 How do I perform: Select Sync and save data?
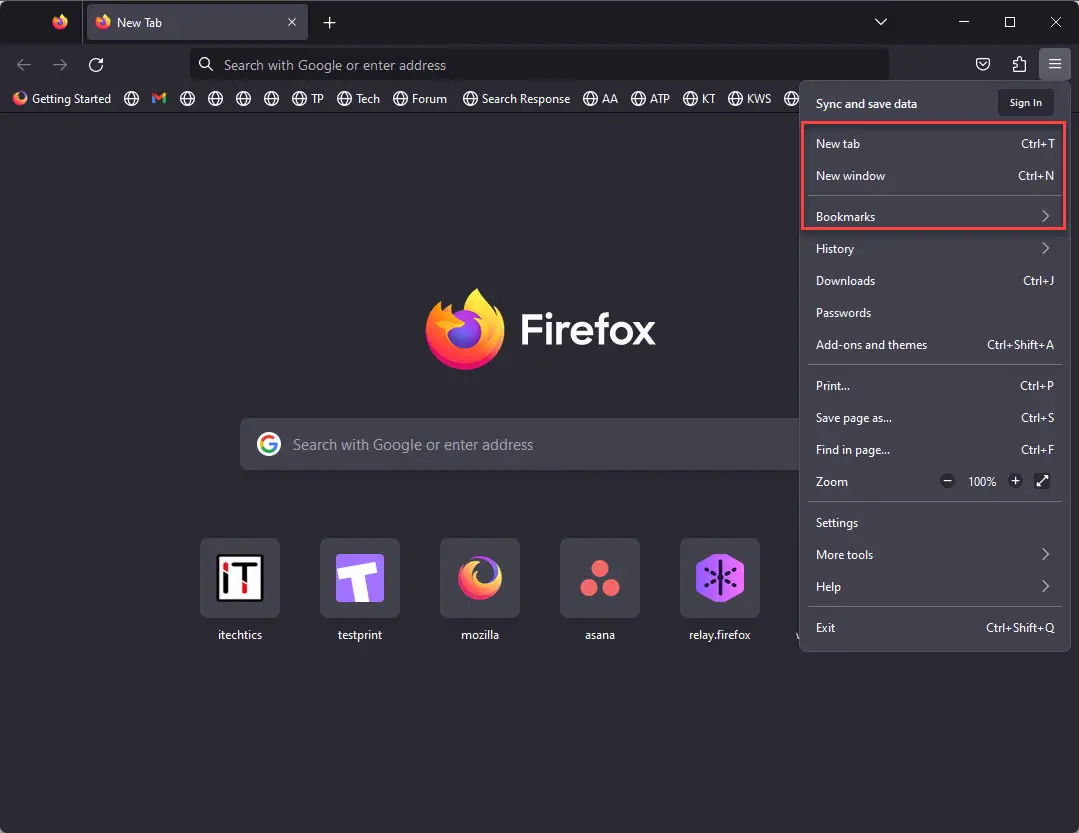[x=866, y=104]
